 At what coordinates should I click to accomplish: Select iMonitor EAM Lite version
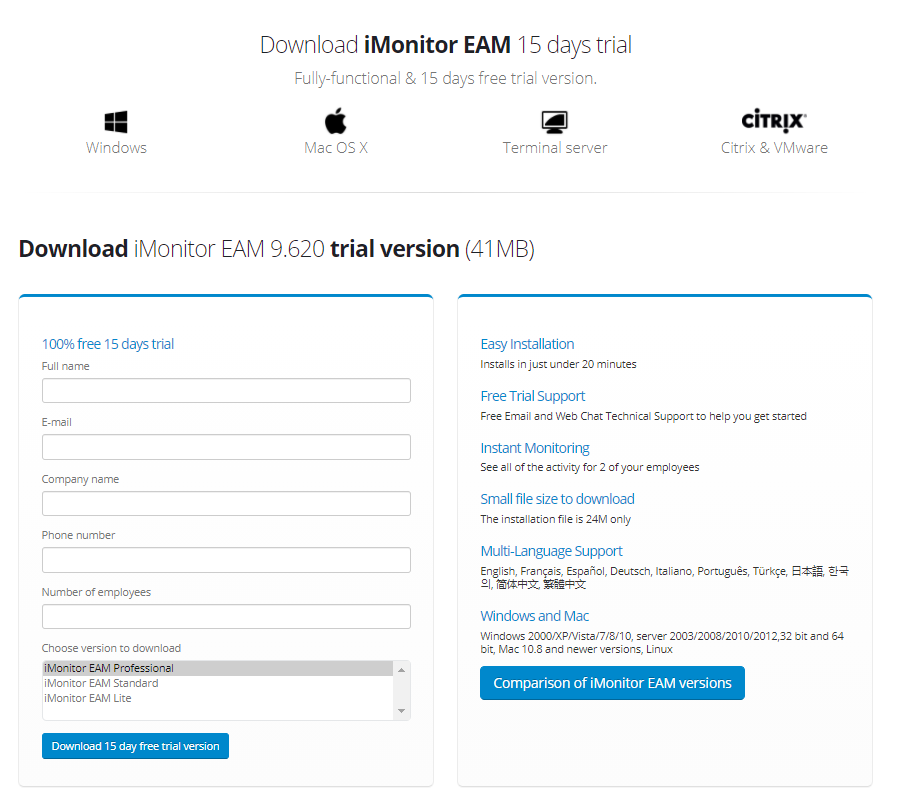[218, 698]
